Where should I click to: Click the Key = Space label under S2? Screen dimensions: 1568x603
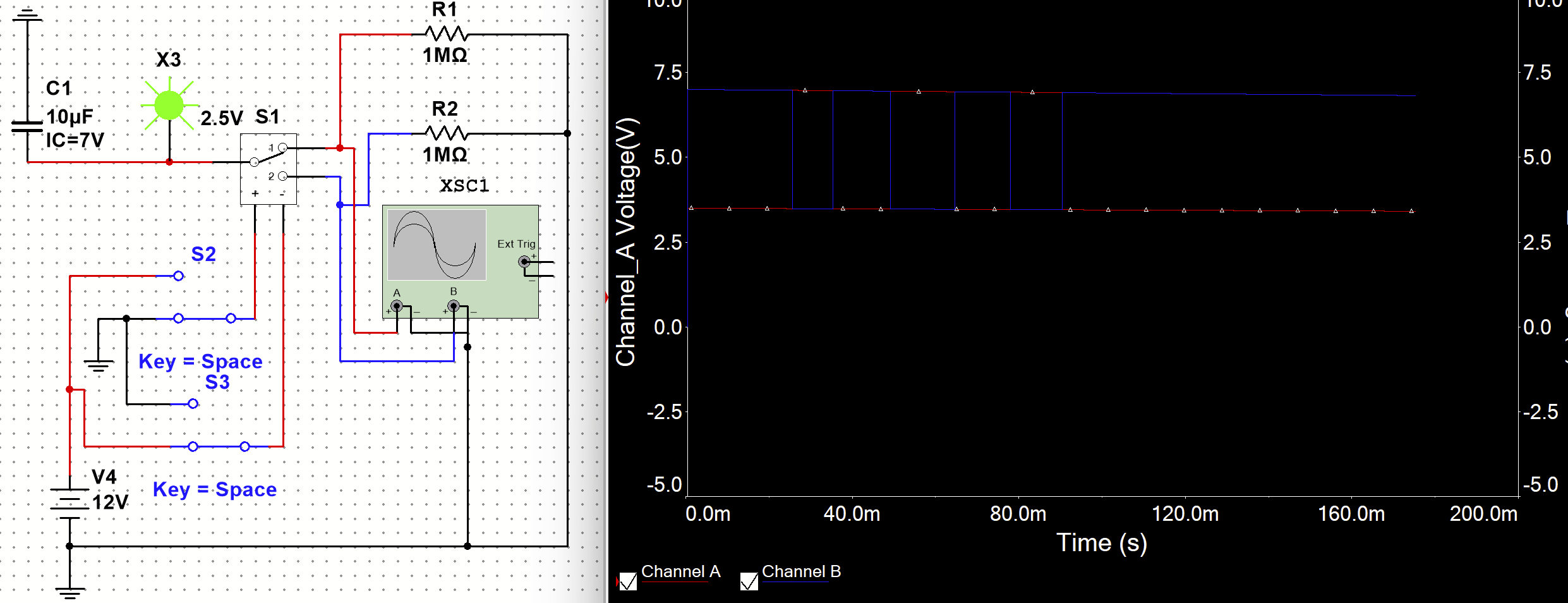click(x=200, y=362)
